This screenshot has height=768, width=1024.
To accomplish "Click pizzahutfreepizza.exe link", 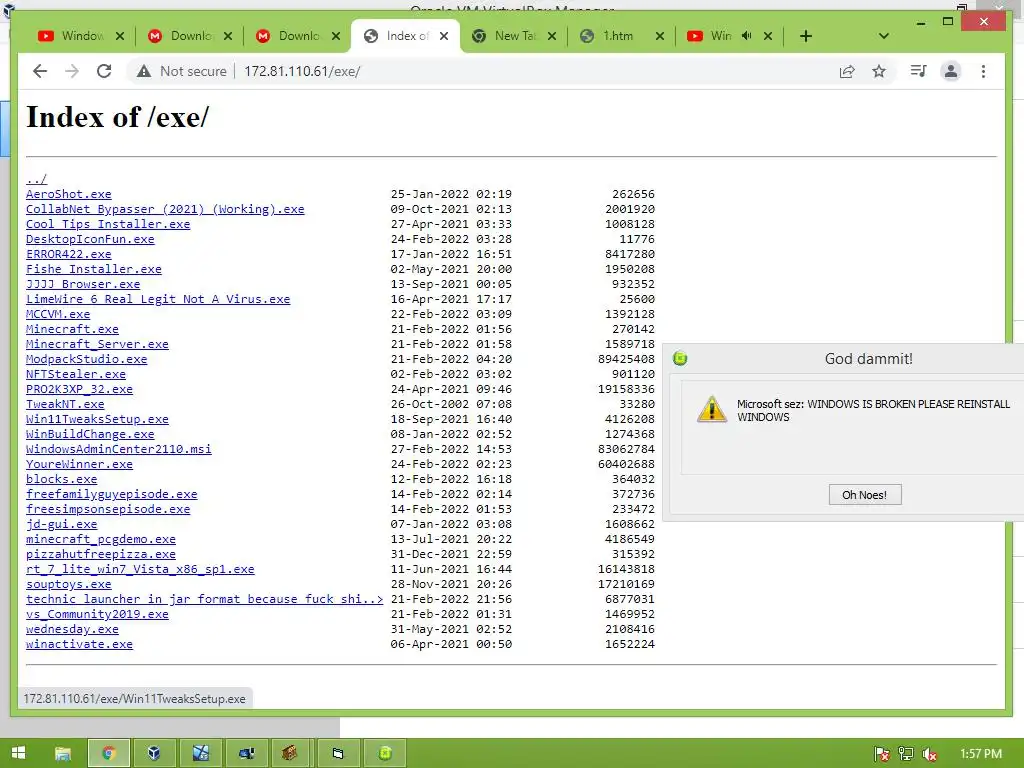I will click(101, 554).
